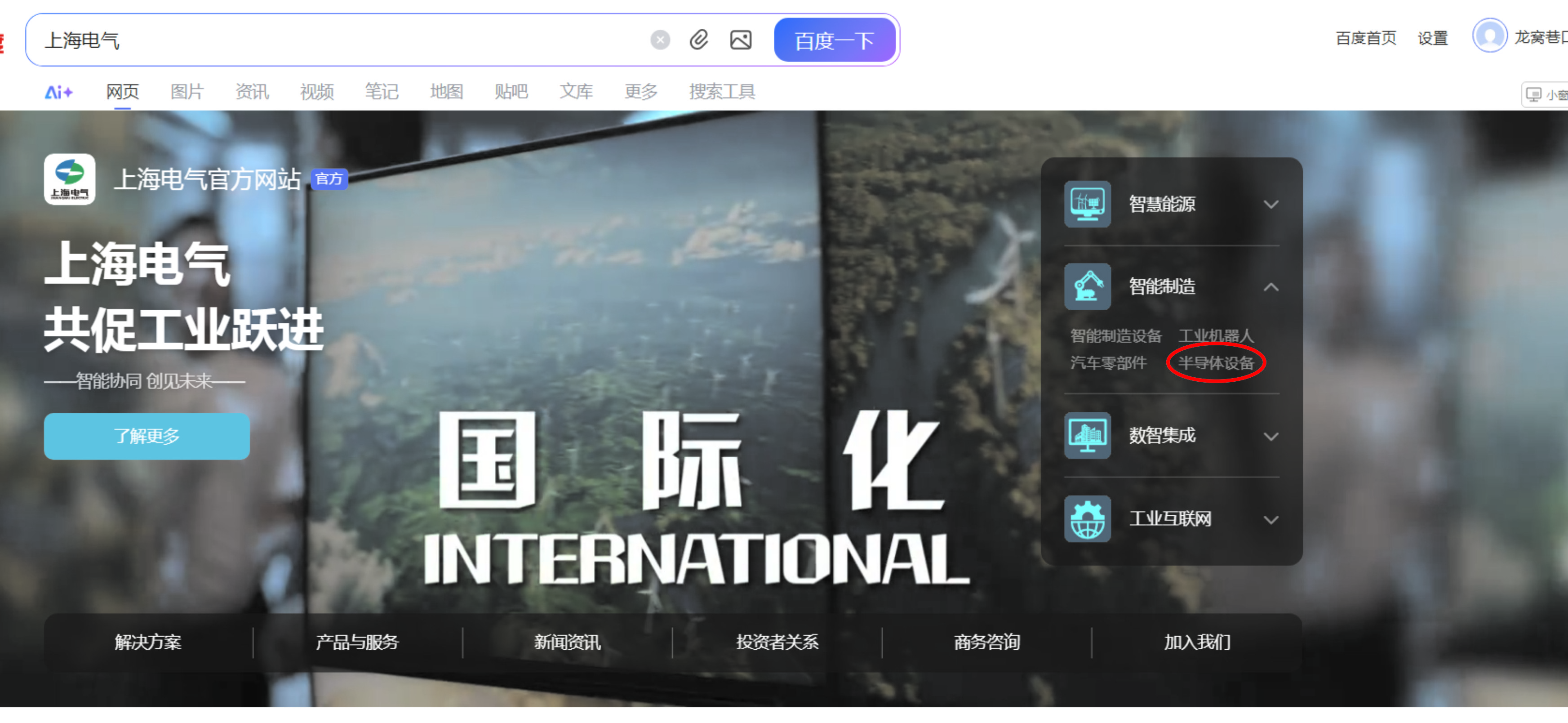Click the Shanghai Electric logo icon
This screenshot has width=1568, height=723.
tap(69, 179)
